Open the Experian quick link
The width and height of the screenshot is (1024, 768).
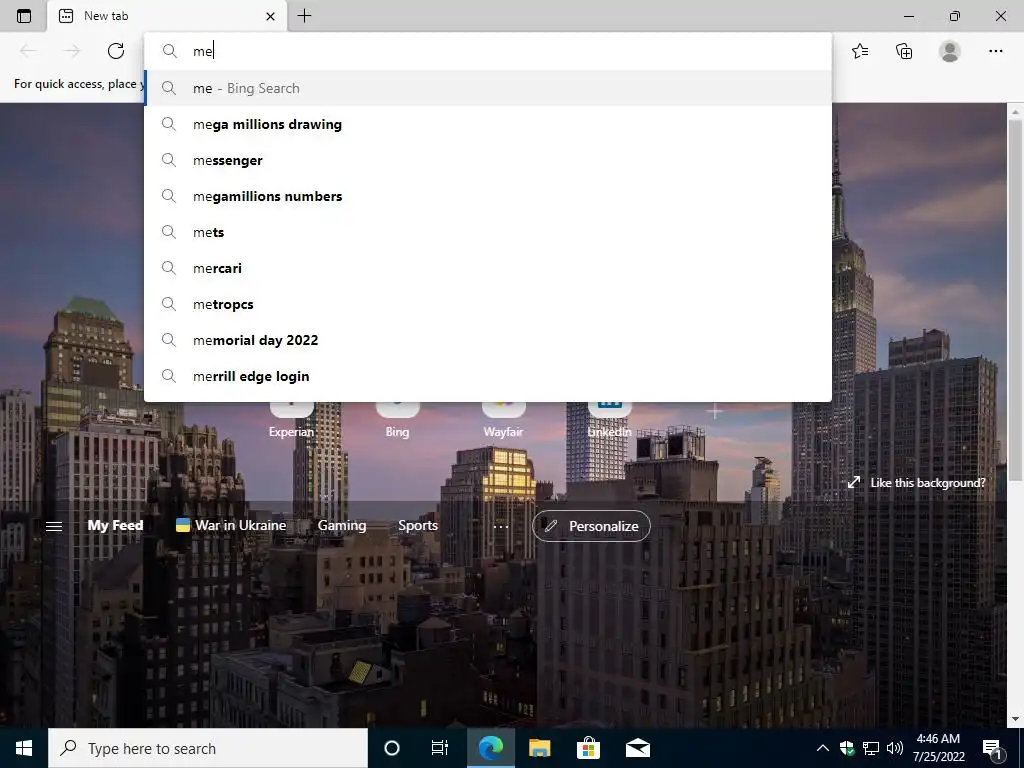pos(291,420)
